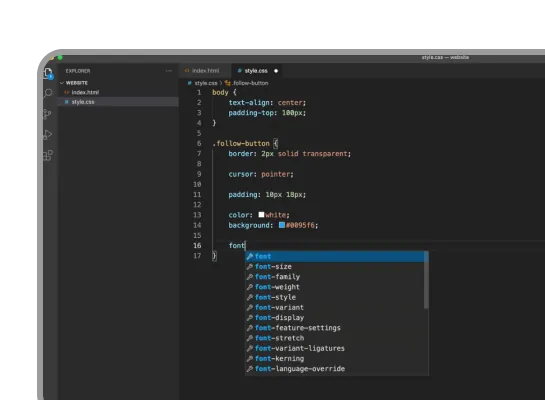Place cursor on 'text-align: center;' line
545x400 pixels.
[267, 103]
